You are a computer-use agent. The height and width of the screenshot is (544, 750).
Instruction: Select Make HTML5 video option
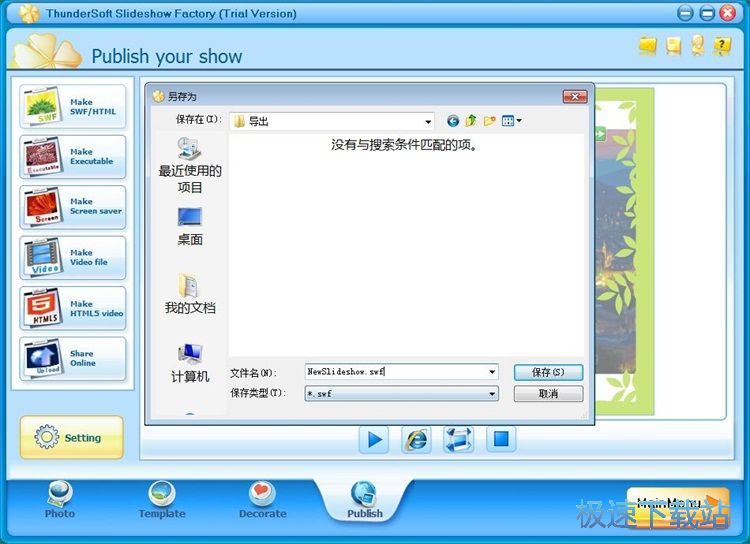pyautogui.click(x=73, y=308)
